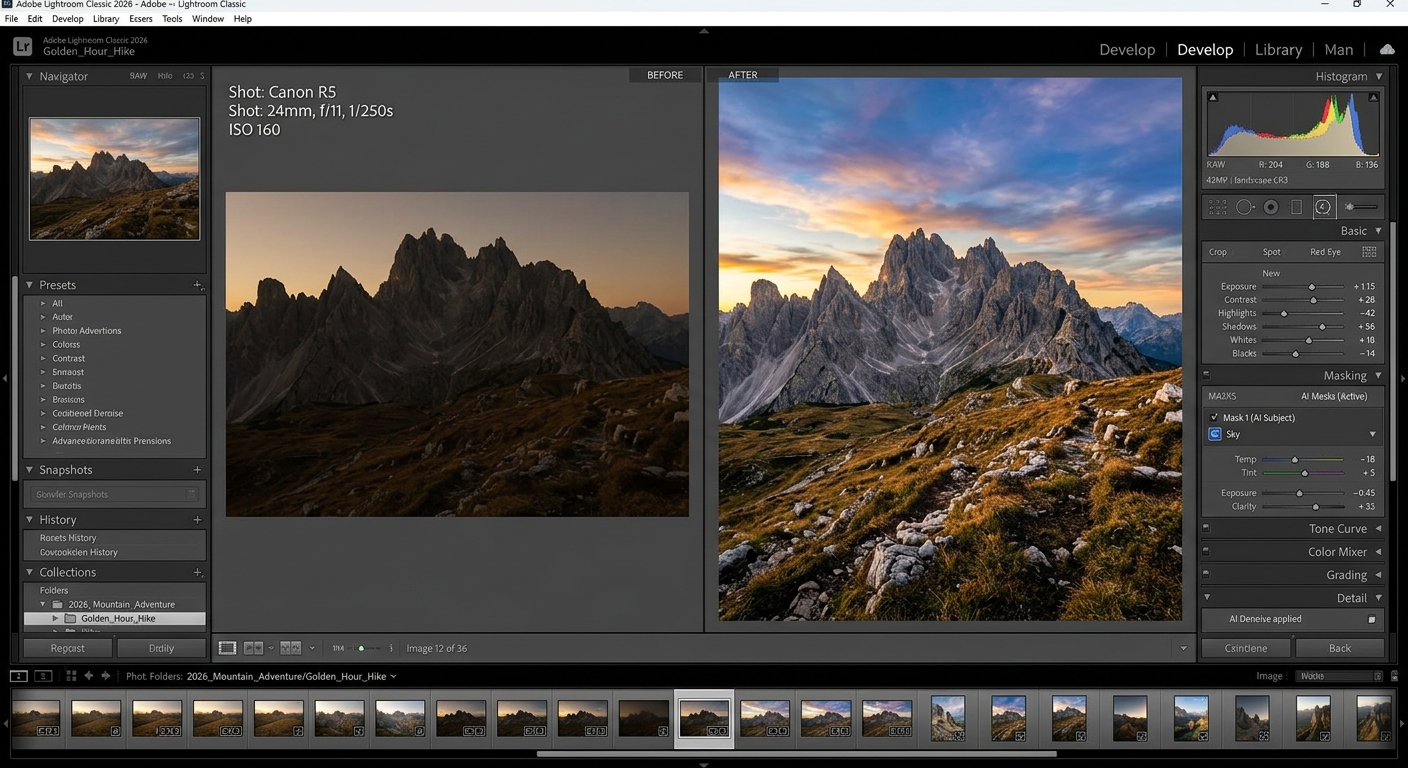Click the shadow clipping triangle on histogram
Screen dimensions: 1408x768
coord(1213,97)
